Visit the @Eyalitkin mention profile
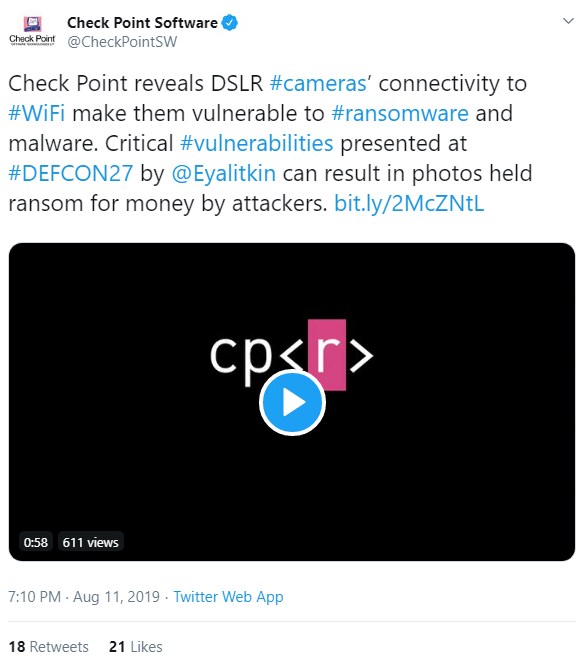The image size is (584, 662). tap(224, 174)
